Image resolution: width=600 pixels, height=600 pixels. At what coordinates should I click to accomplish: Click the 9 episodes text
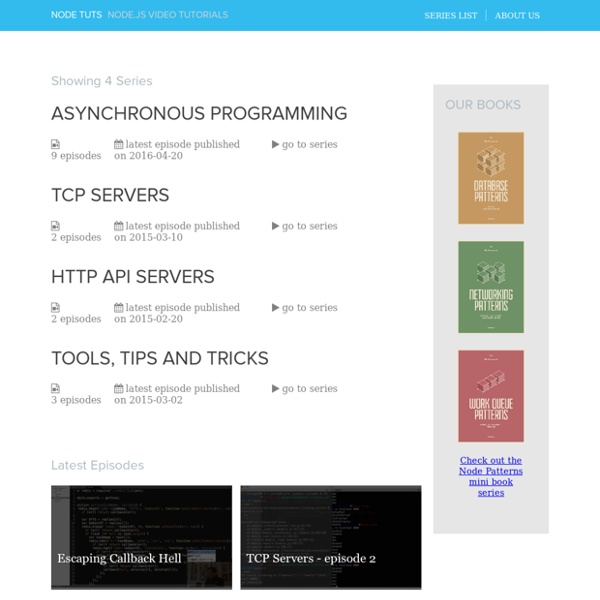pos(76,156)
